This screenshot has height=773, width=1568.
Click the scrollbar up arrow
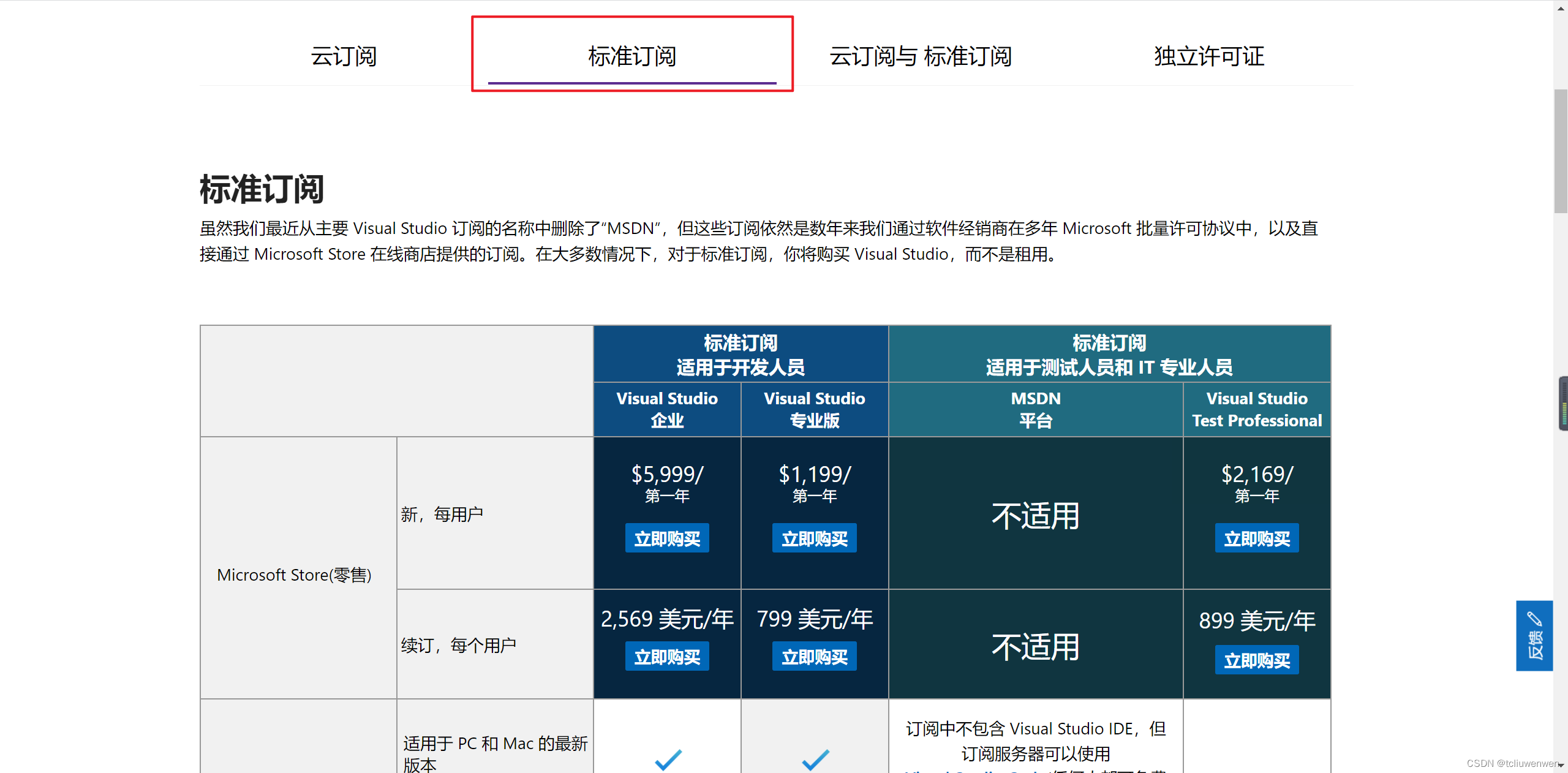coord(1561,7)
